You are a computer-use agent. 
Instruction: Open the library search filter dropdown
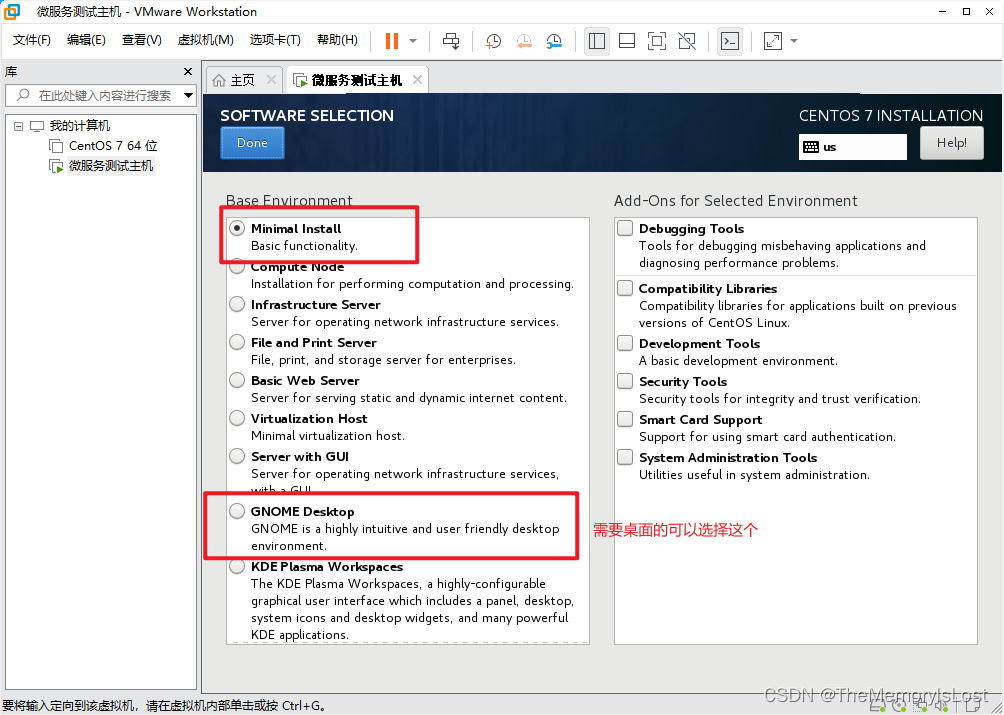[x=188, y=95]
